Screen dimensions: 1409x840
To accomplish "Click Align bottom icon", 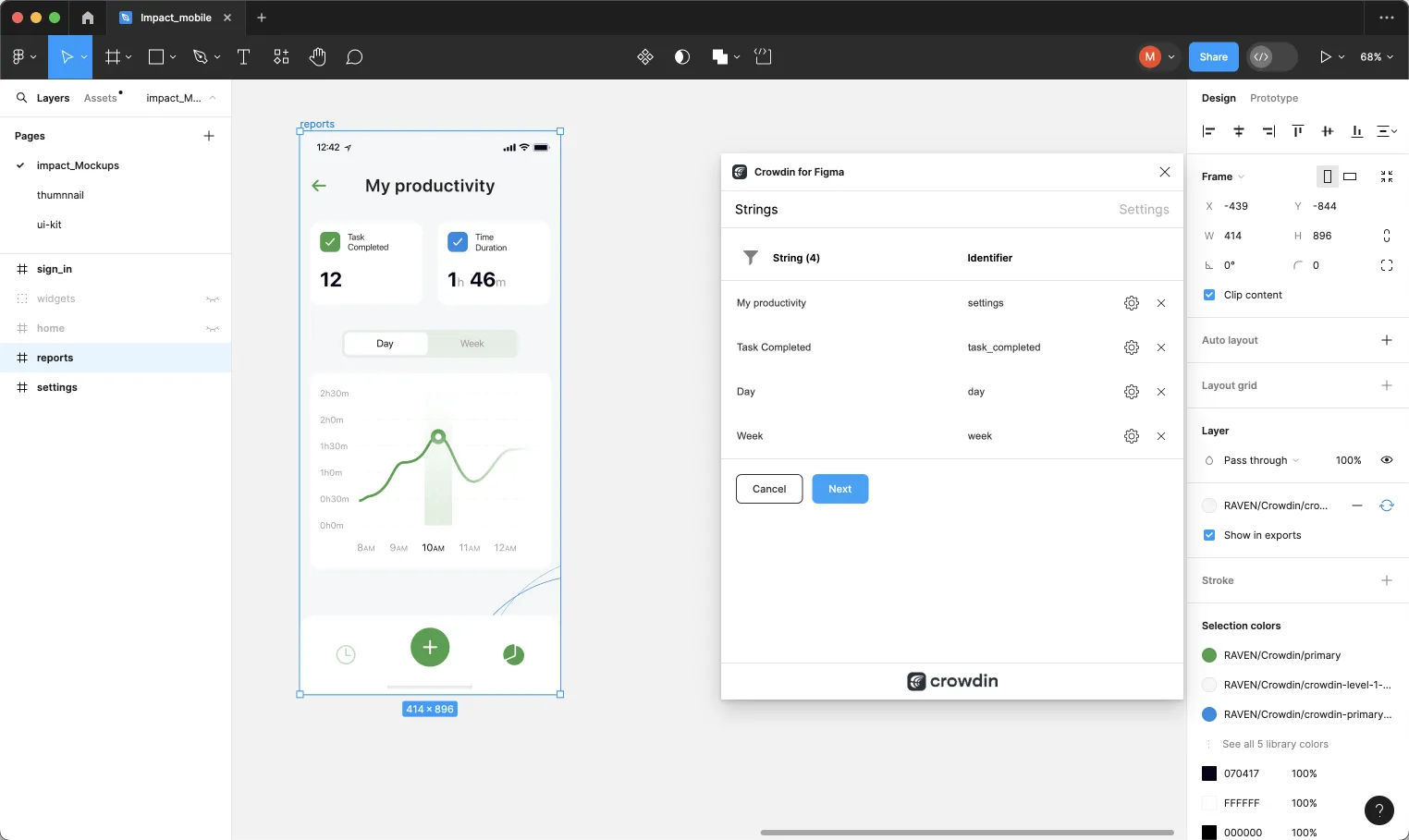I will click(x=1357, y=131).
